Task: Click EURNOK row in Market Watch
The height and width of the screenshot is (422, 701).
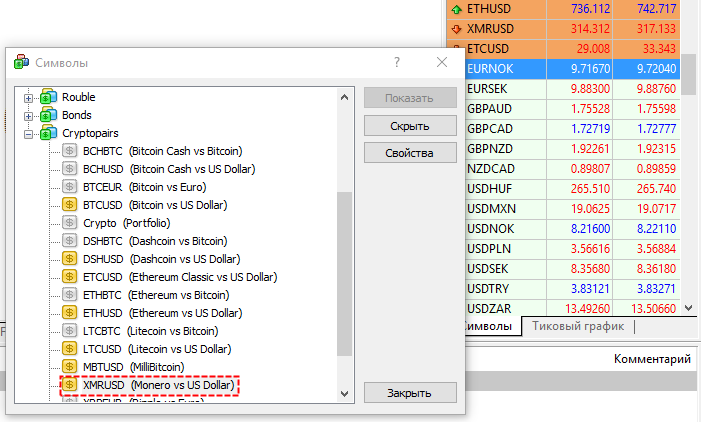Action: click(x=572, y=69)
